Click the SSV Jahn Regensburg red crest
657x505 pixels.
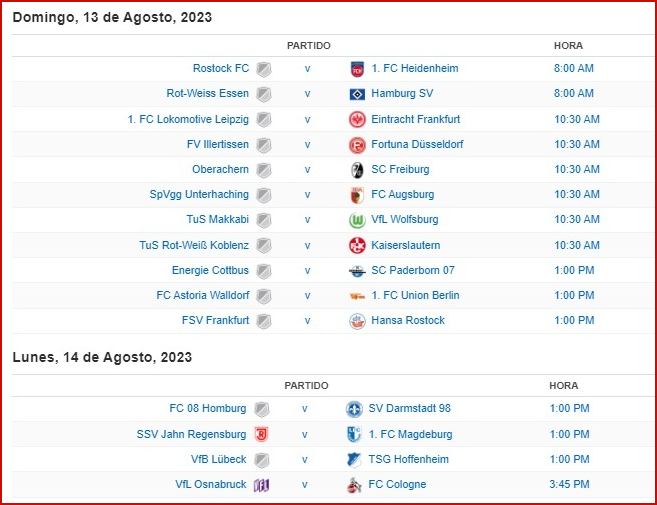point(261,435)
